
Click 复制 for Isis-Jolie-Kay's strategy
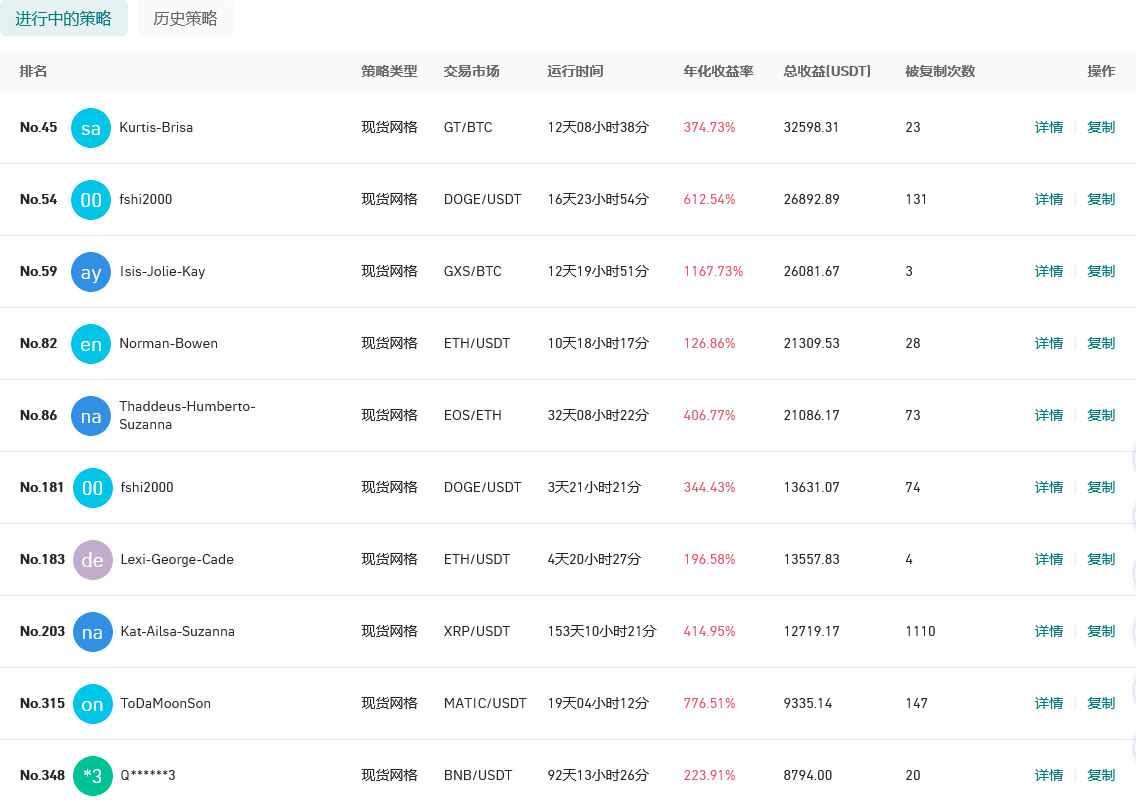1101,271
